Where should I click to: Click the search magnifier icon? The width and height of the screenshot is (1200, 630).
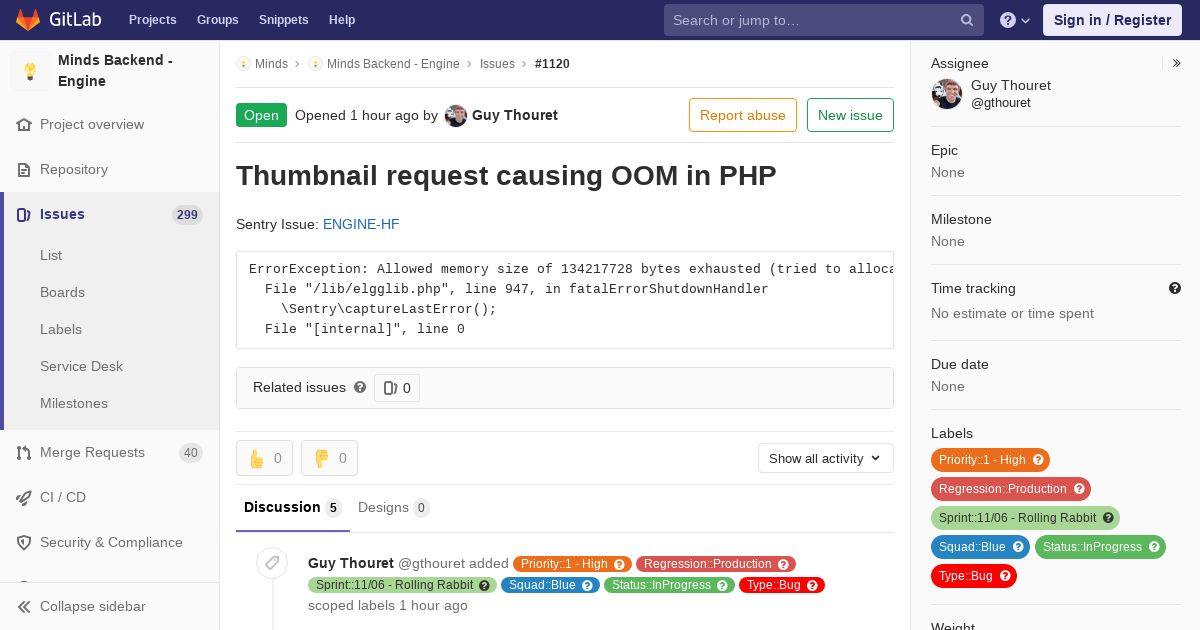tap(967, 20)
